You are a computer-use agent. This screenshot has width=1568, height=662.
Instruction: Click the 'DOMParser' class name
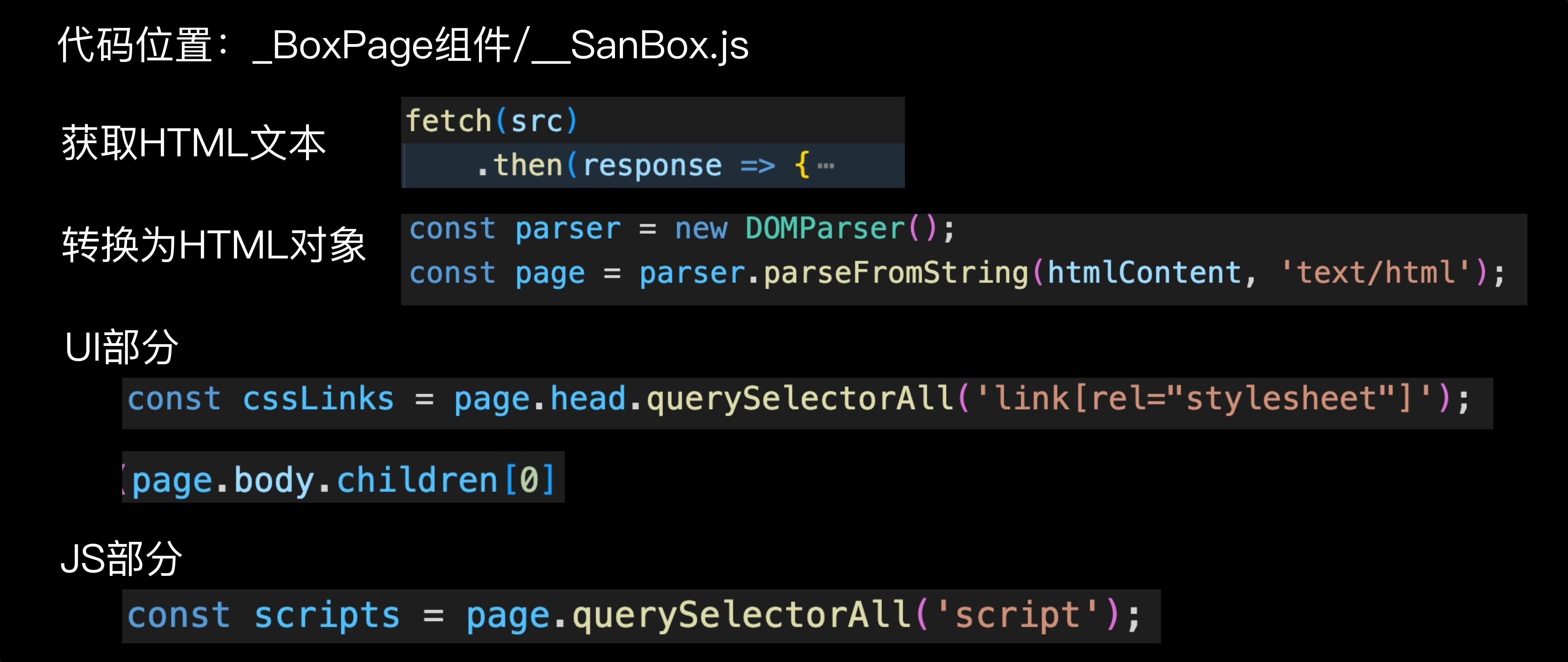[825, 229]
